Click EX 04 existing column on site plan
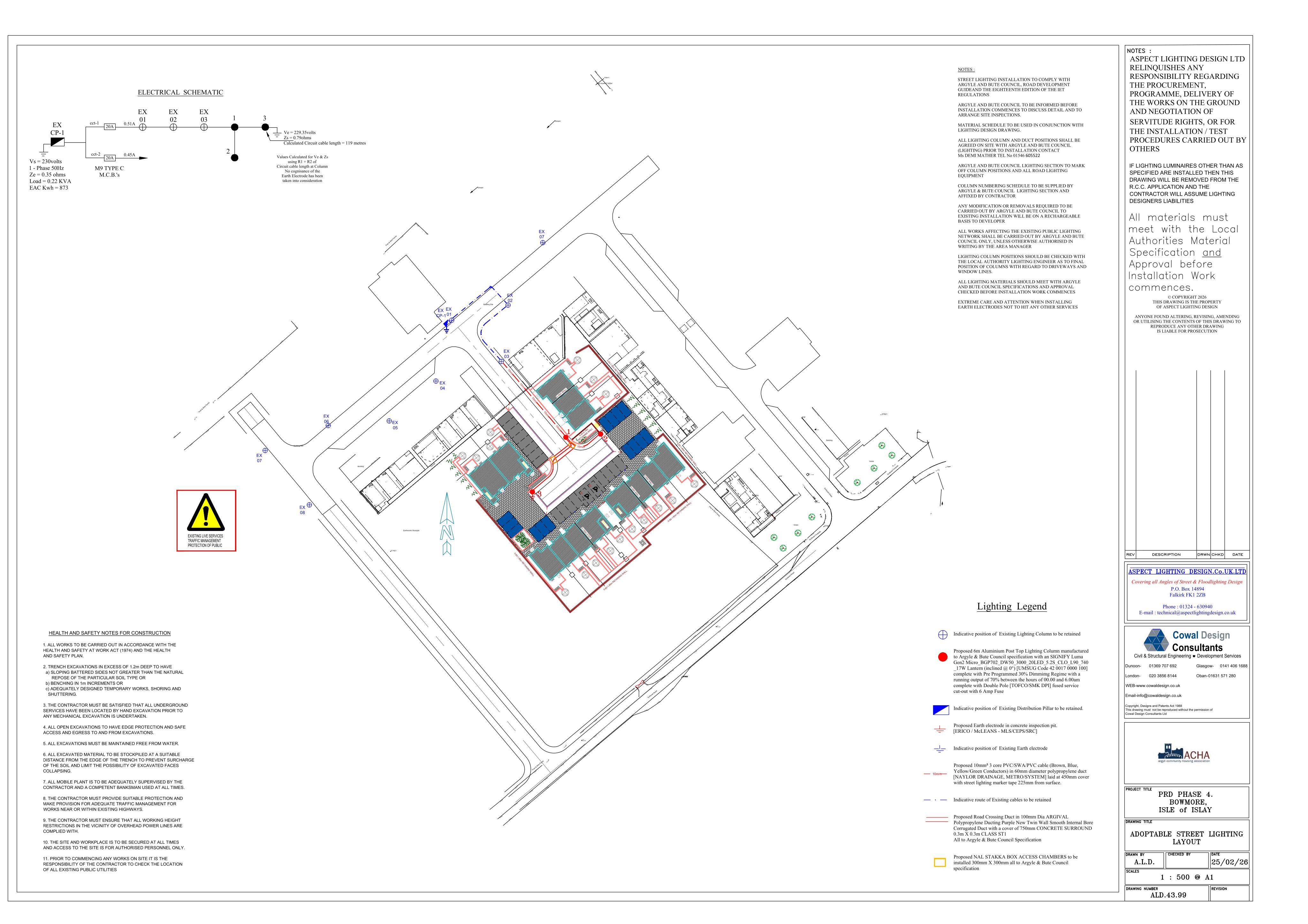Image resolution: width=1308 pixels, height=924 pixels. (436, 381)
